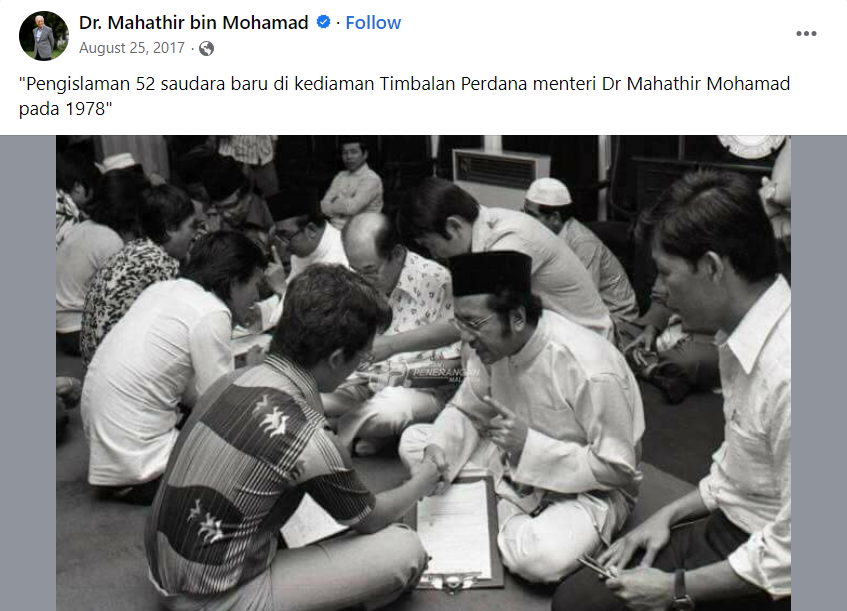Click the grey margin left of the photo

pos(28,373)
